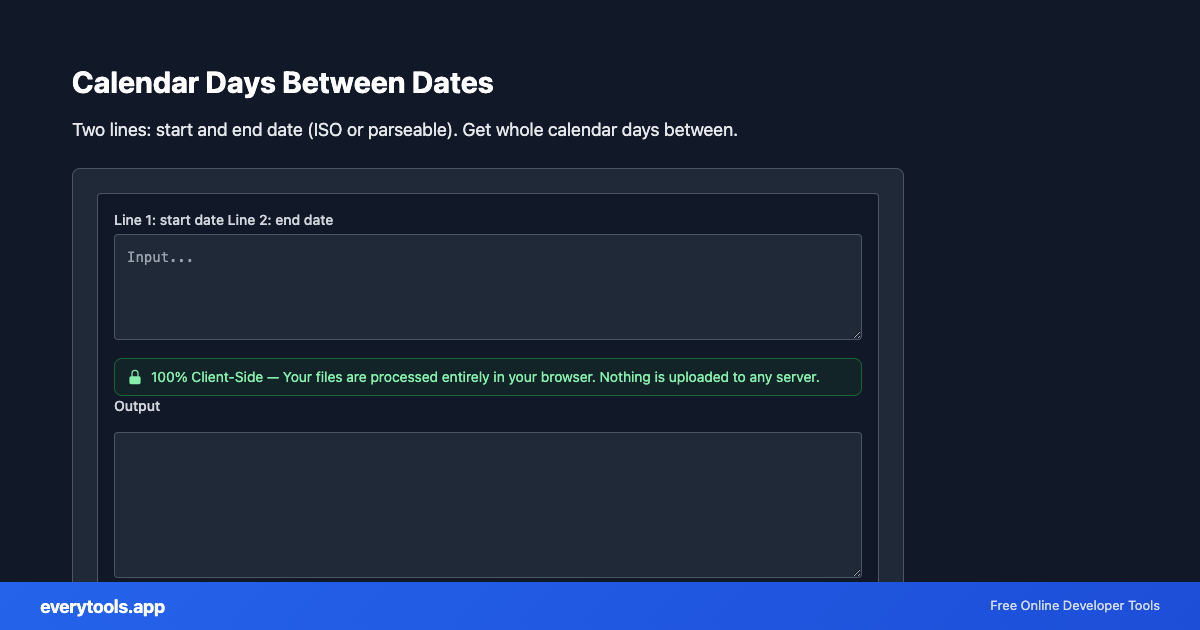Screen dimensions: 1200x630
Task: Click the resize grip on the Output textarea
Action: (857, 571)
